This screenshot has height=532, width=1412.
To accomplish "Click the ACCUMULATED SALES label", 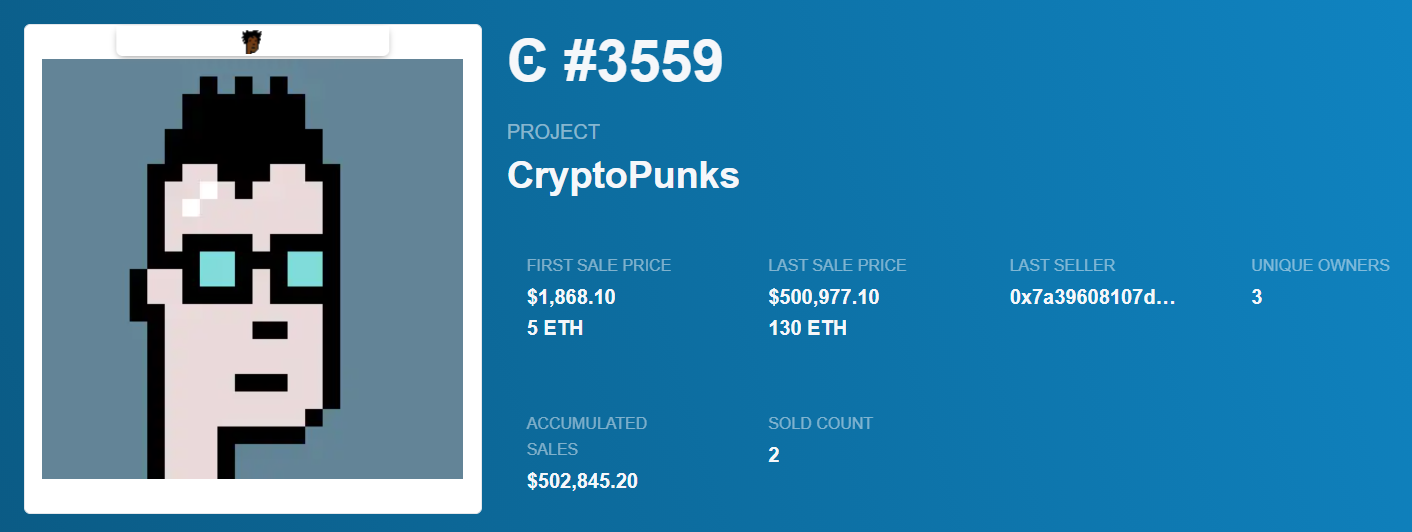I will pos(587,436).
